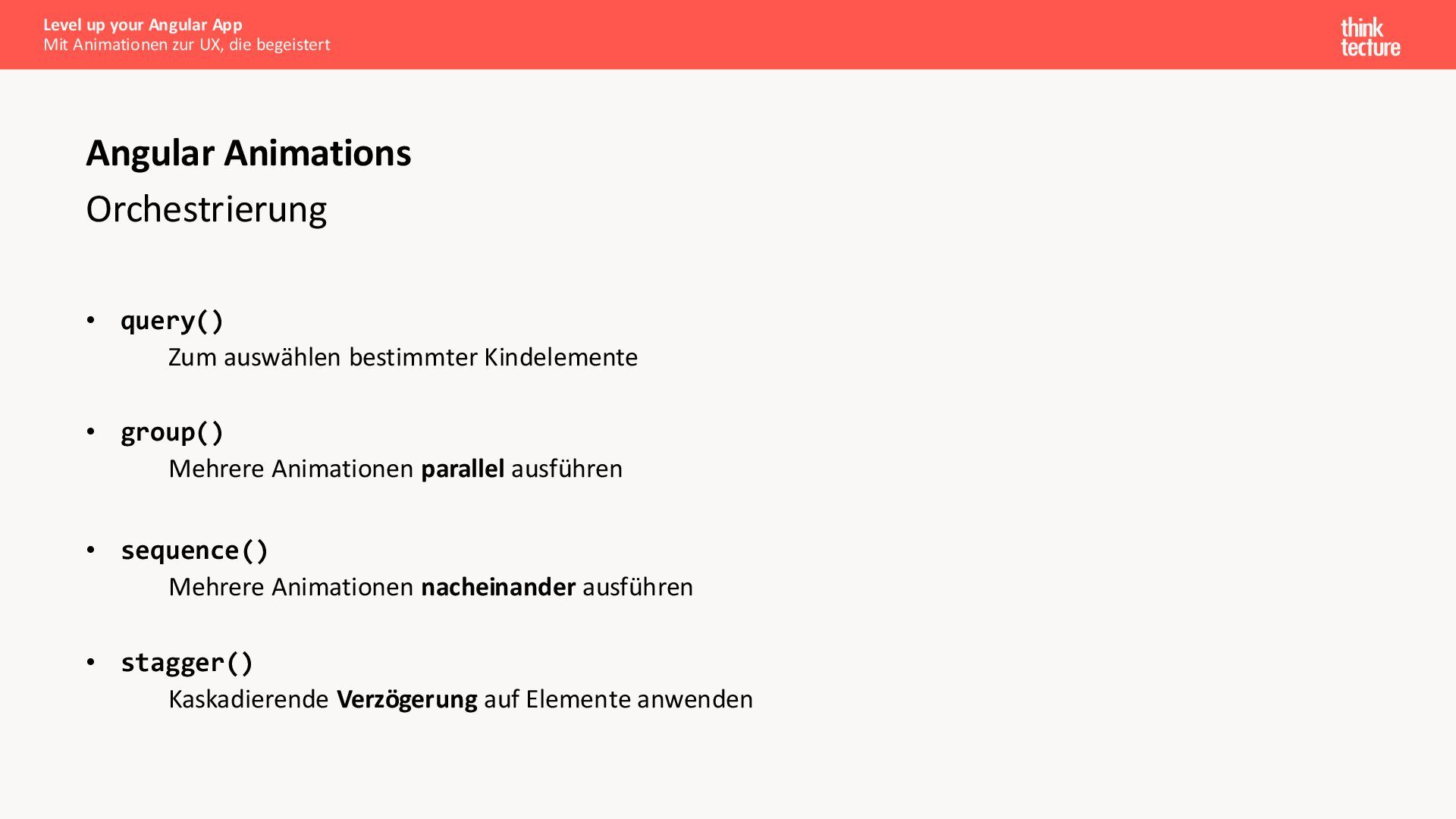Screen dimensions: 1456x819
Task: Click 'Mit Animationen zur UX' header subtitle
Action: click(187, 45)
